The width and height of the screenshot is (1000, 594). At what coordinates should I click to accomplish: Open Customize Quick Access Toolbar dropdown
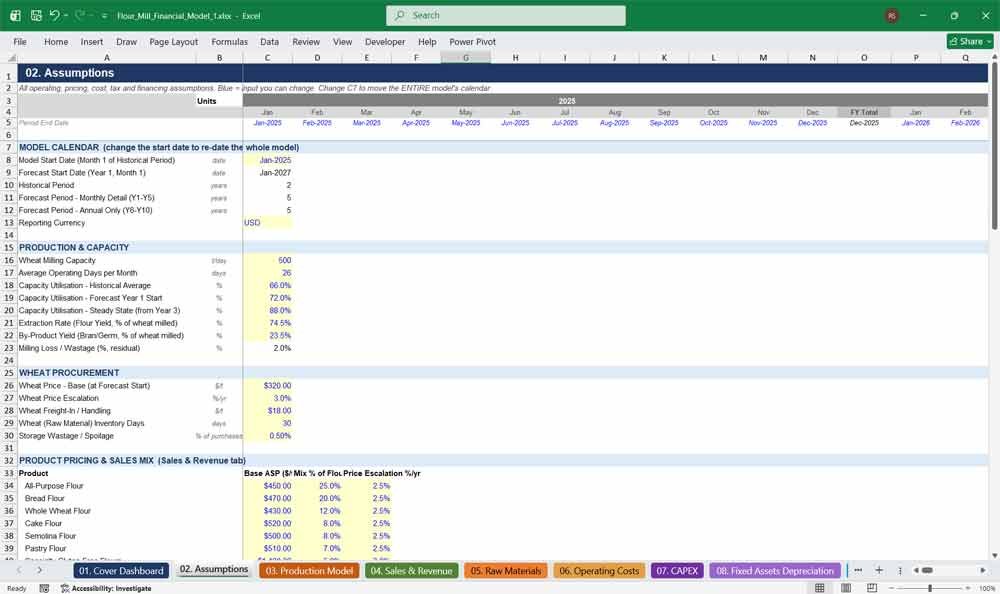click(104, 16)
